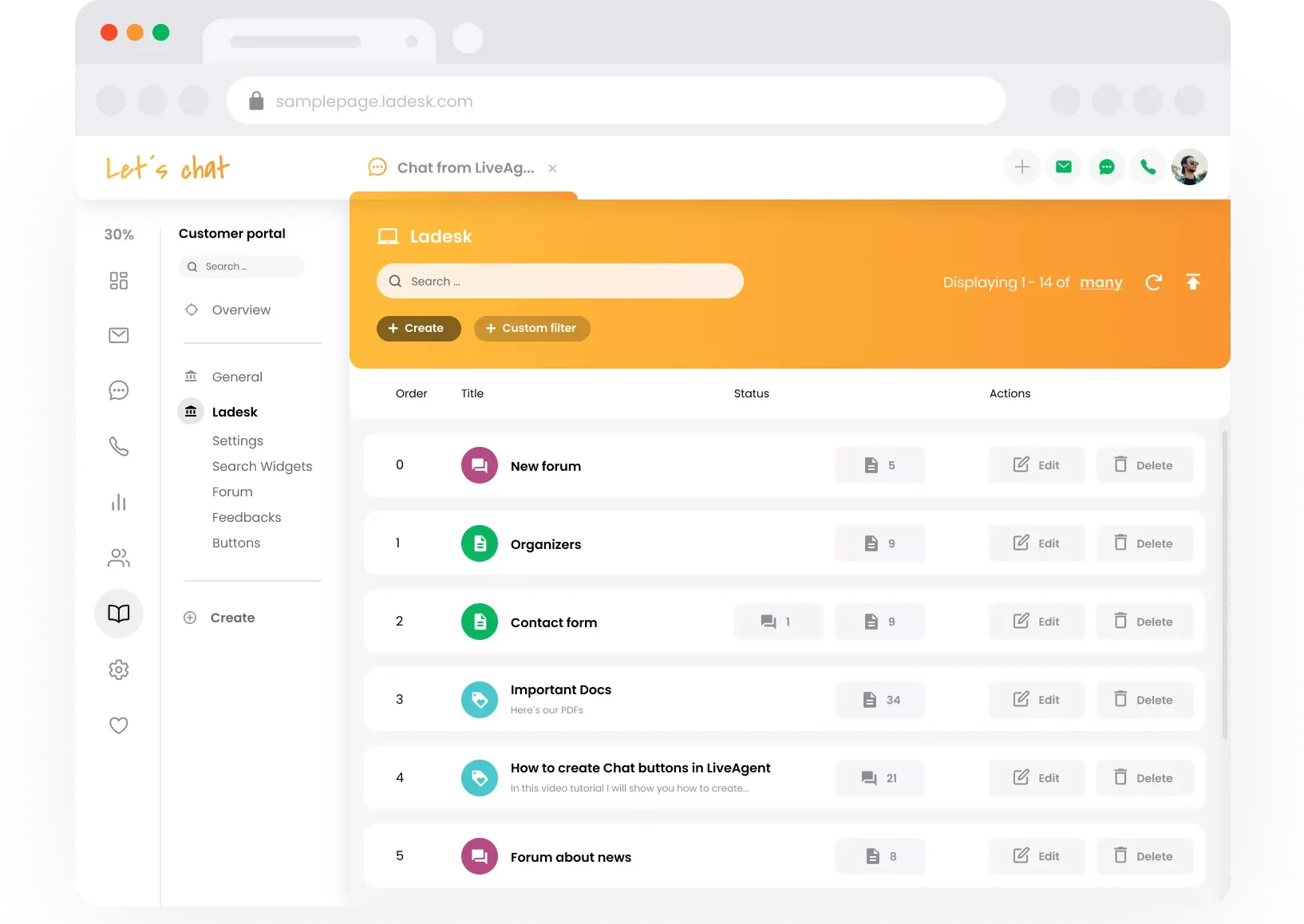The image size is (1304, 924).
Task: Edit the New forum entry
Action: coord(1037,465)
